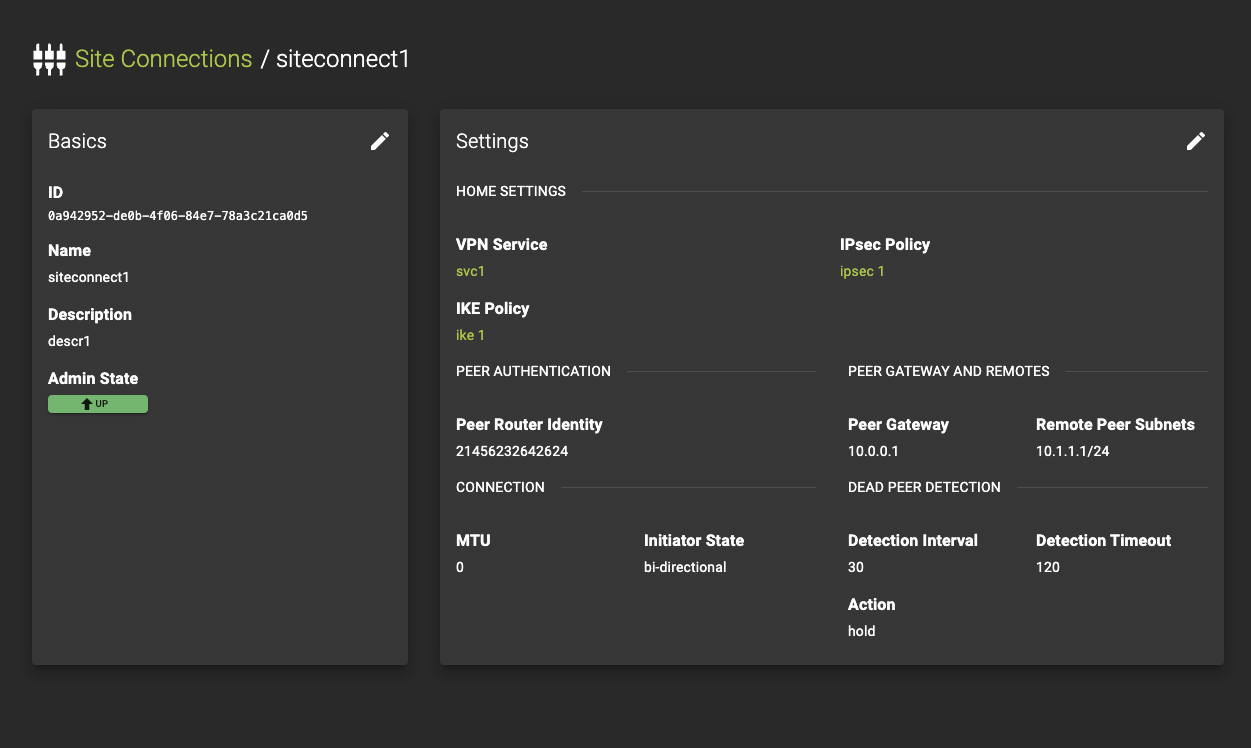Image resolution: width=1251 pixels, height=748 pixels.
Task: Edit the Basics card via pencil icon
Action: (380, 141)
